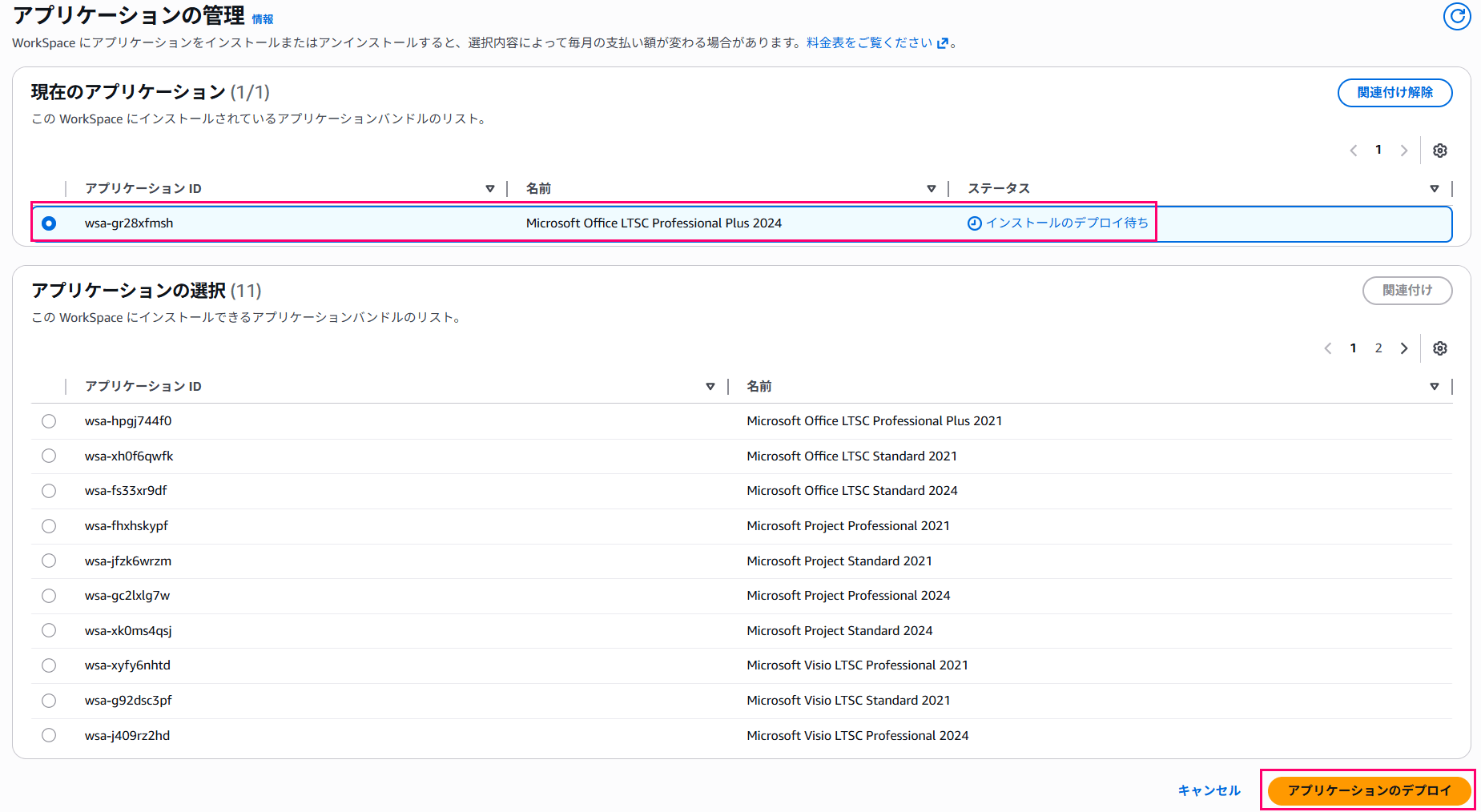This screenshot has height=812, width=1481.
Task: Click the 関連付け解除 button
Action: pyautogui.click(x=1394, y=93)
